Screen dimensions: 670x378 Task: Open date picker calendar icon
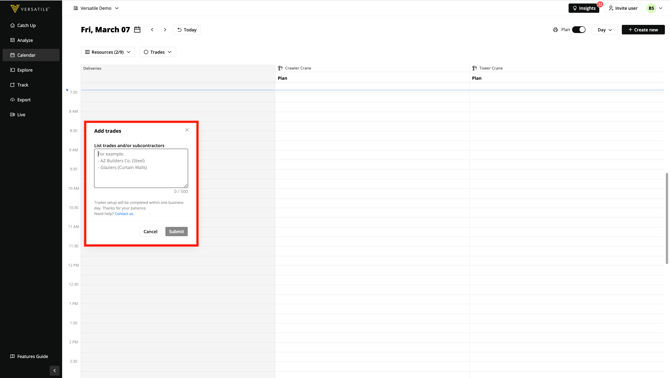(137, 29)
